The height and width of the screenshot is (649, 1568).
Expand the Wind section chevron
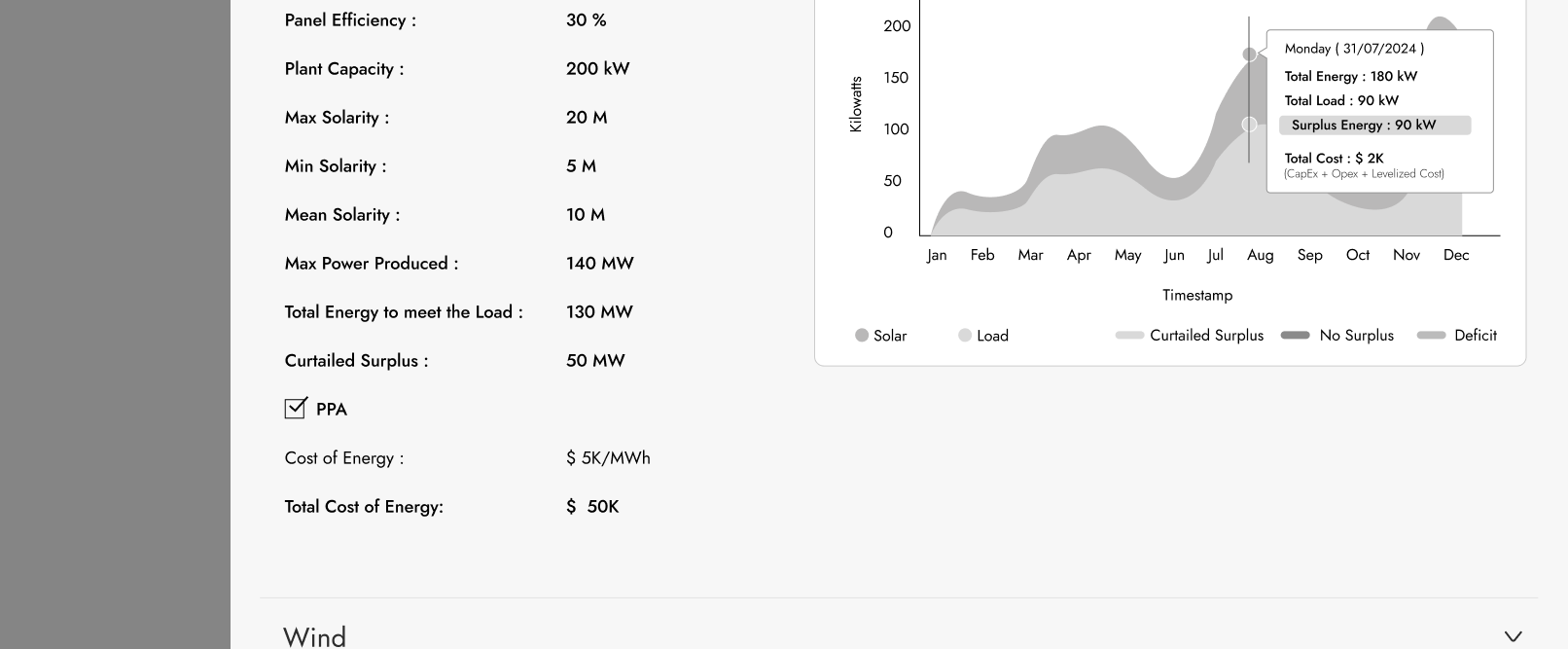1513,636
